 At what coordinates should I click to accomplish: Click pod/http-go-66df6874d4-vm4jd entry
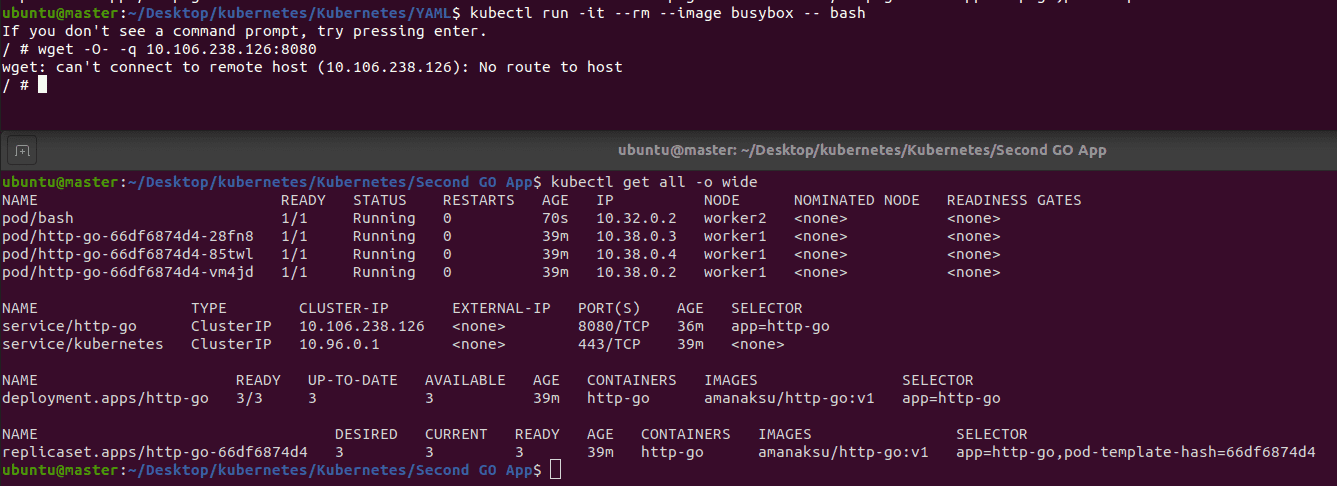pos(128,272)
